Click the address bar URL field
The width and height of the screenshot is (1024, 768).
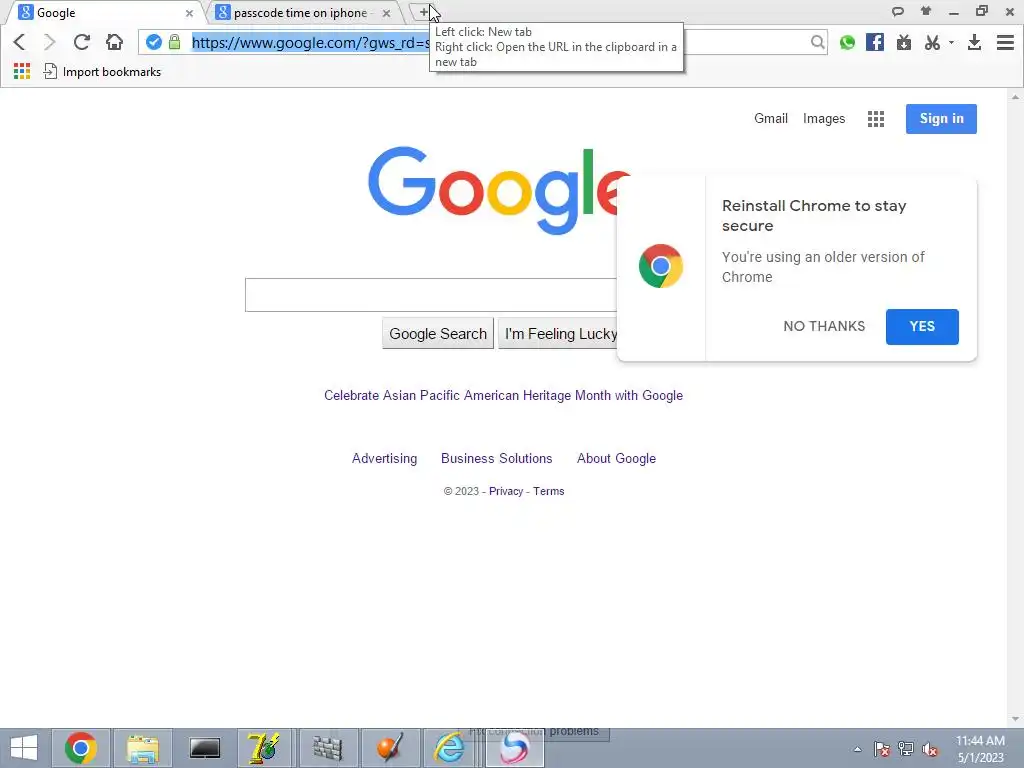click(483, 42)
